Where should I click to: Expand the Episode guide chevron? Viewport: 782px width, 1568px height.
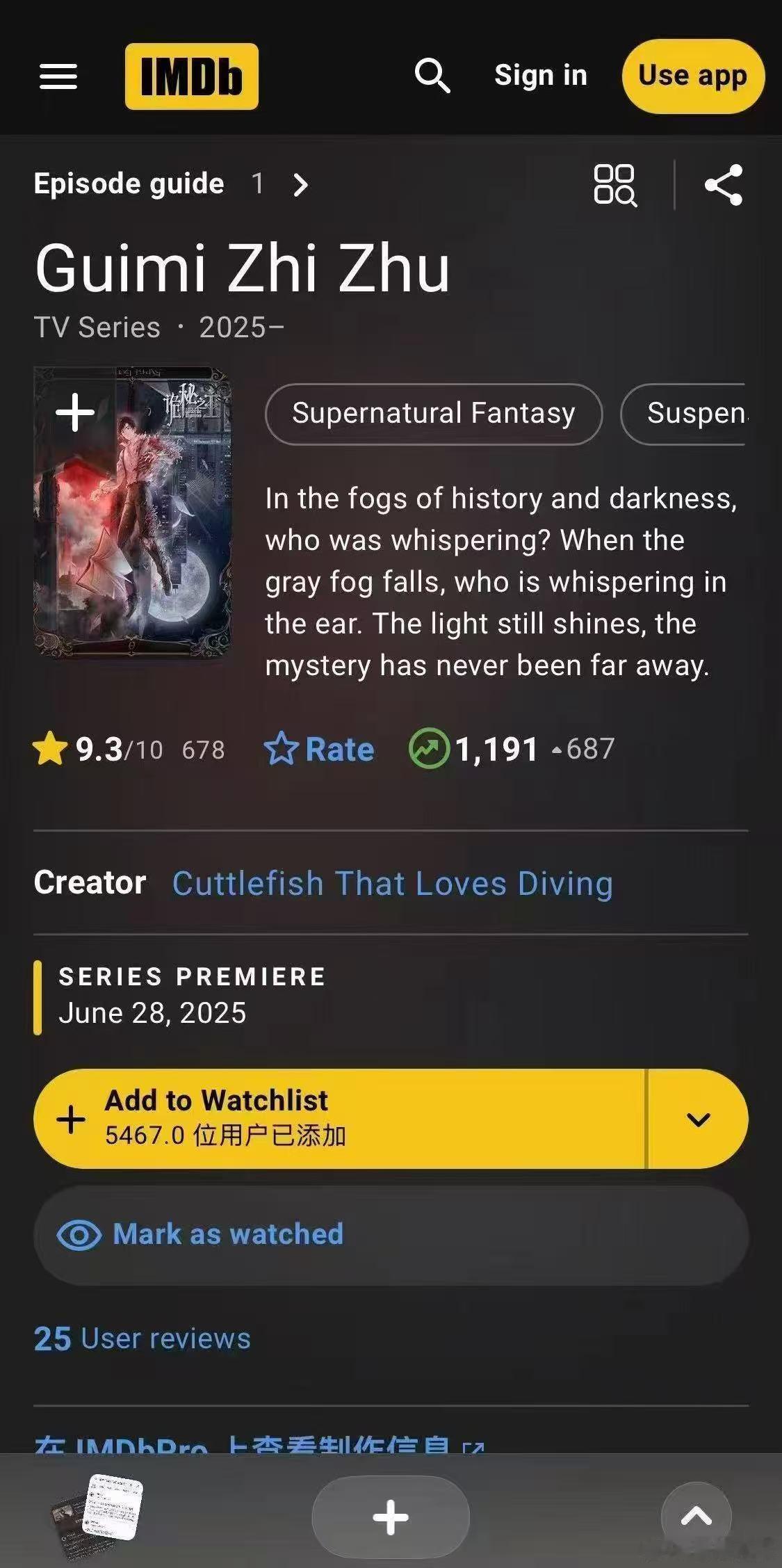[300, 185]
